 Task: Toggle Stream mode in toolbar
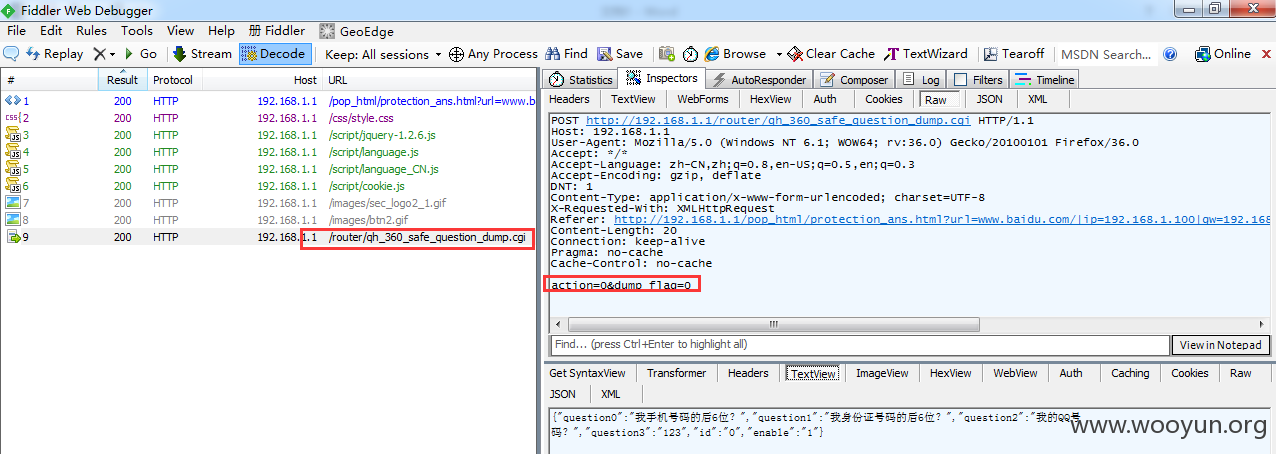tap(202, 54)
